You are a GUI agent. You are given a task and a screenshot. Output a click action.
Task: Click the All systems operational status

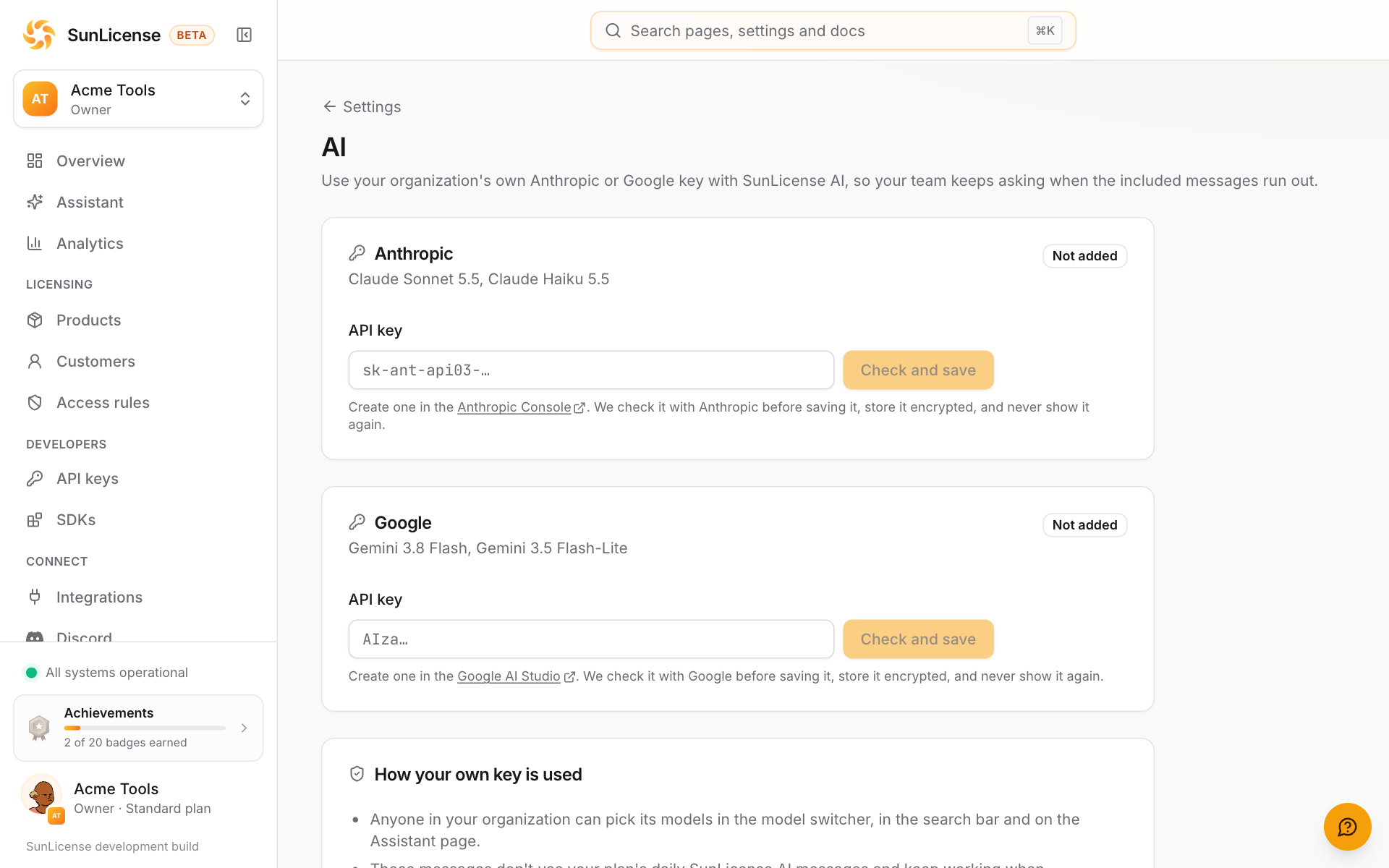[x=106, y=673]
